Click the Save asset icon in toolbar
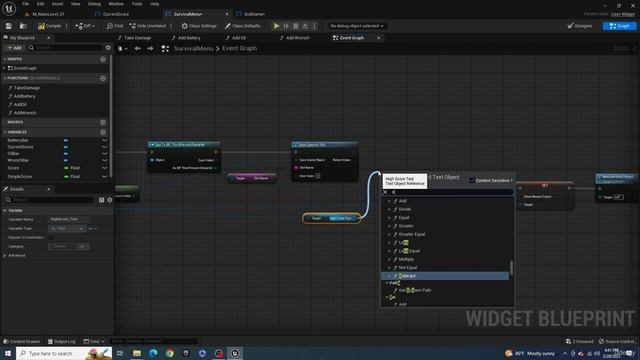The image size is (640, 360). point(9,26)
